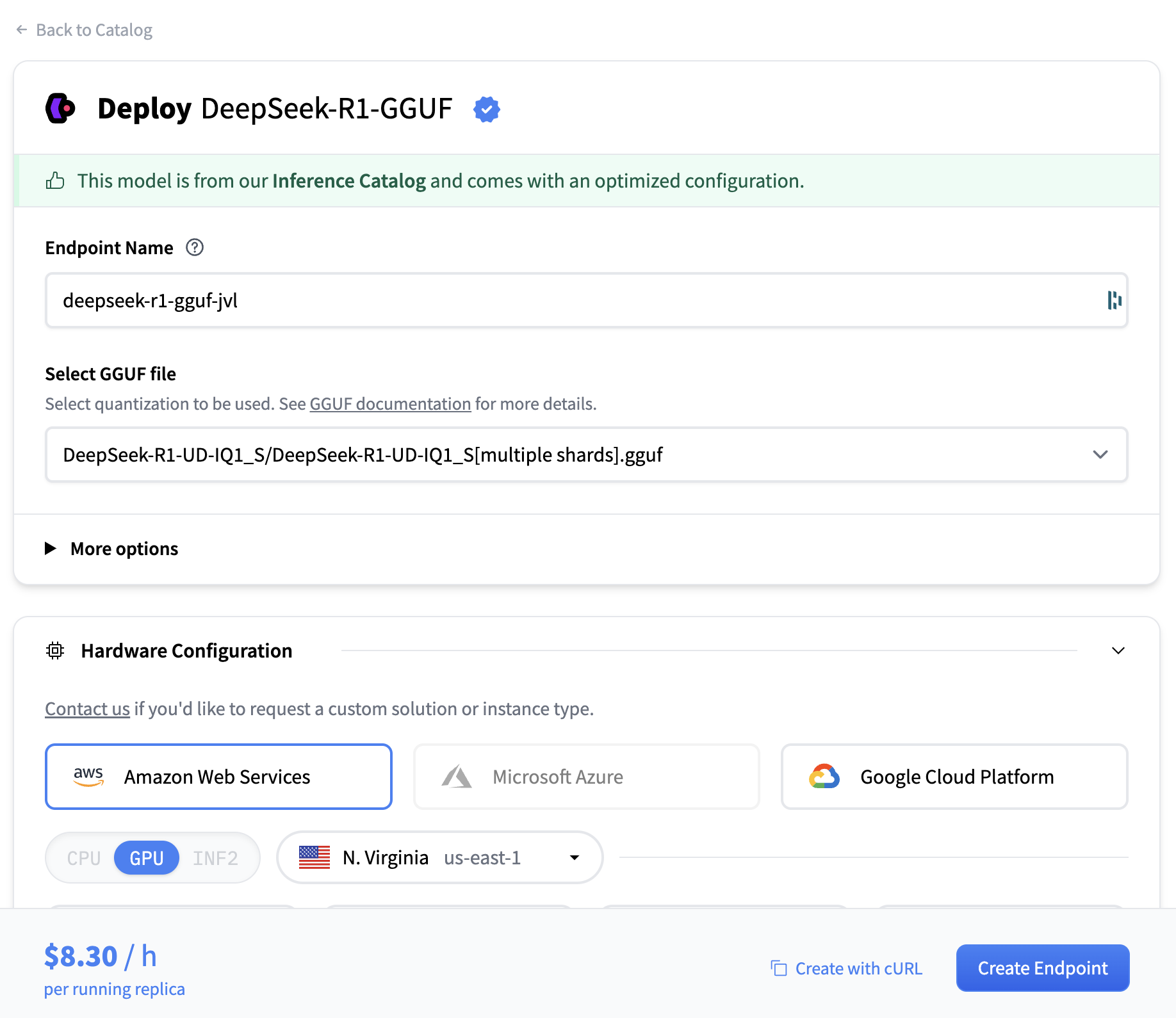Image resolution: width=1176 pixels, height=1018 pixels.
Task: Open the GGUF documentation link
Action: pyautogui.click(x=390, y=404)
